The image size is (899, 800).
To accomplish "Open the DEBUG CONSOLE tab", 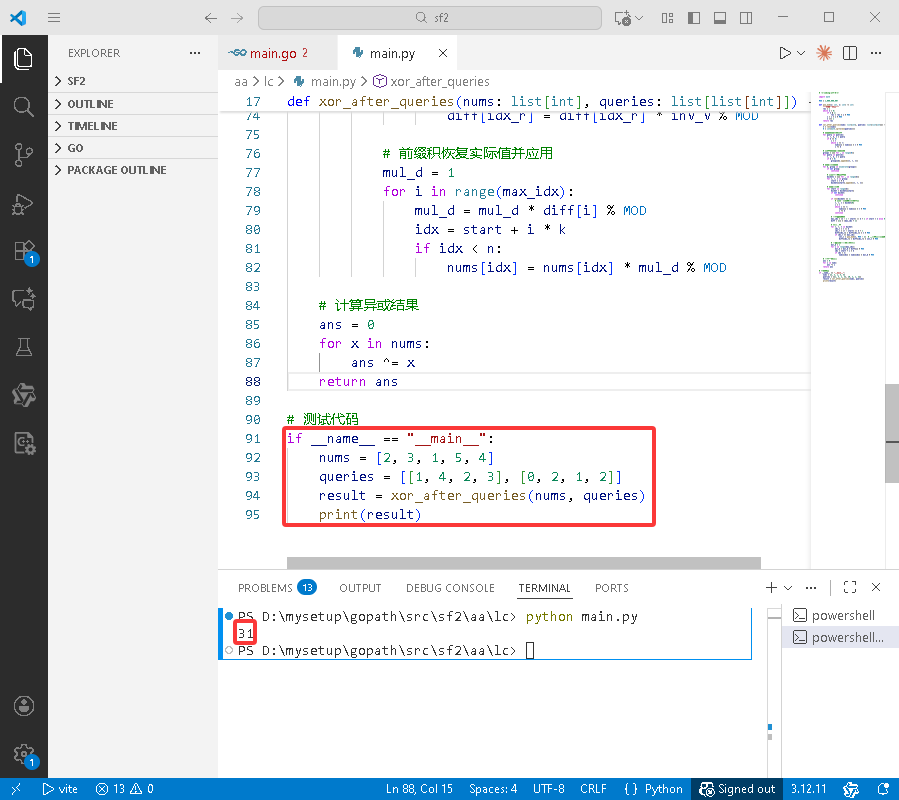I will click(x=450, y=588).
